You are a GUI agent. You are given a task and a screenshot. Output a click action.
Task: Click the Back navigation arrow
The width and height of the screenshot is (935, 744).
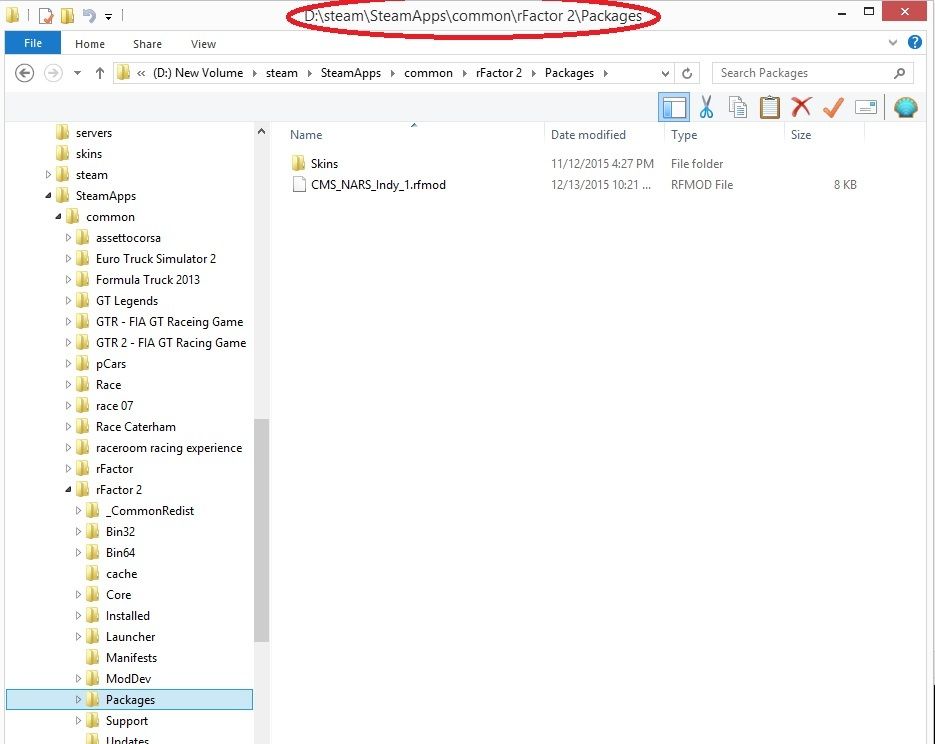(24, 73)
